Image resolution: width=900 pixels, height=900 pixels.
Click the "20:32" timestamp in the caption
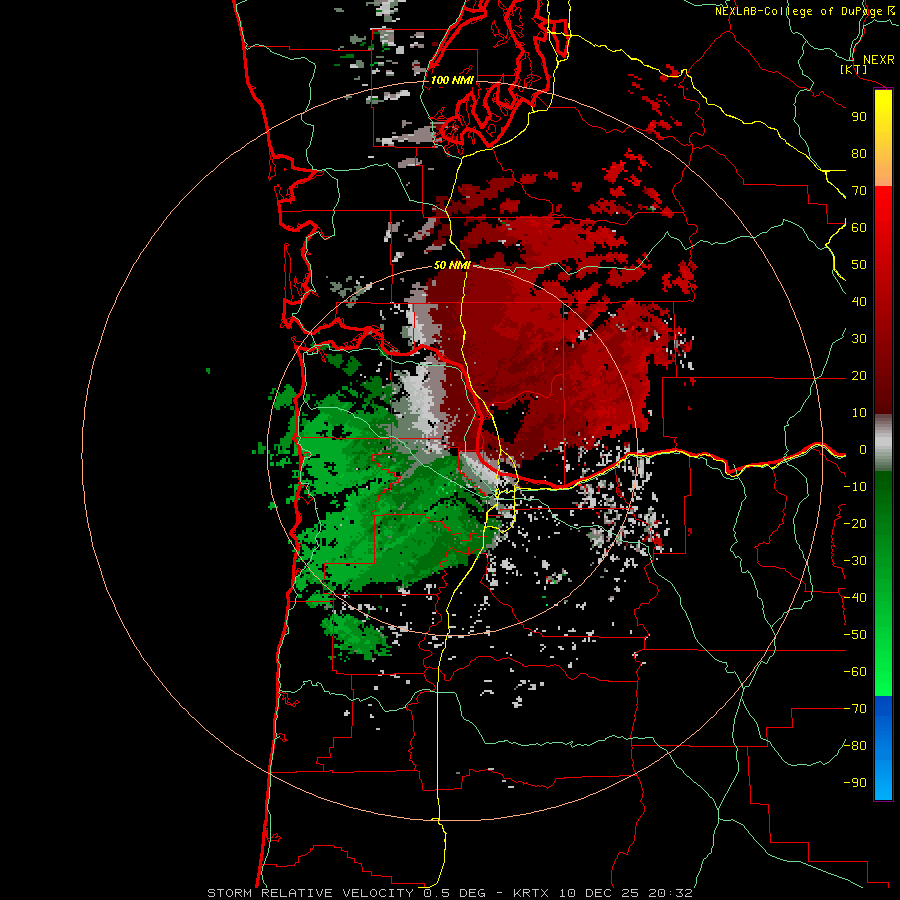point(670,893)
